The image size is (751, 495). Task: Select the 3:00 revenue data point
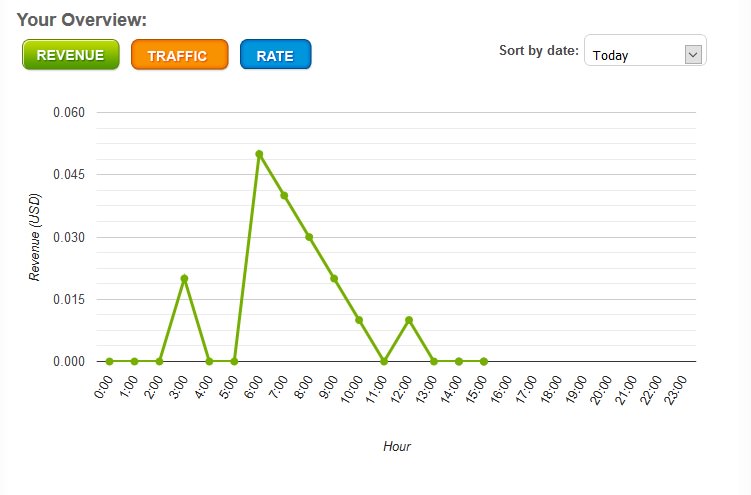[x=184, y=279]
